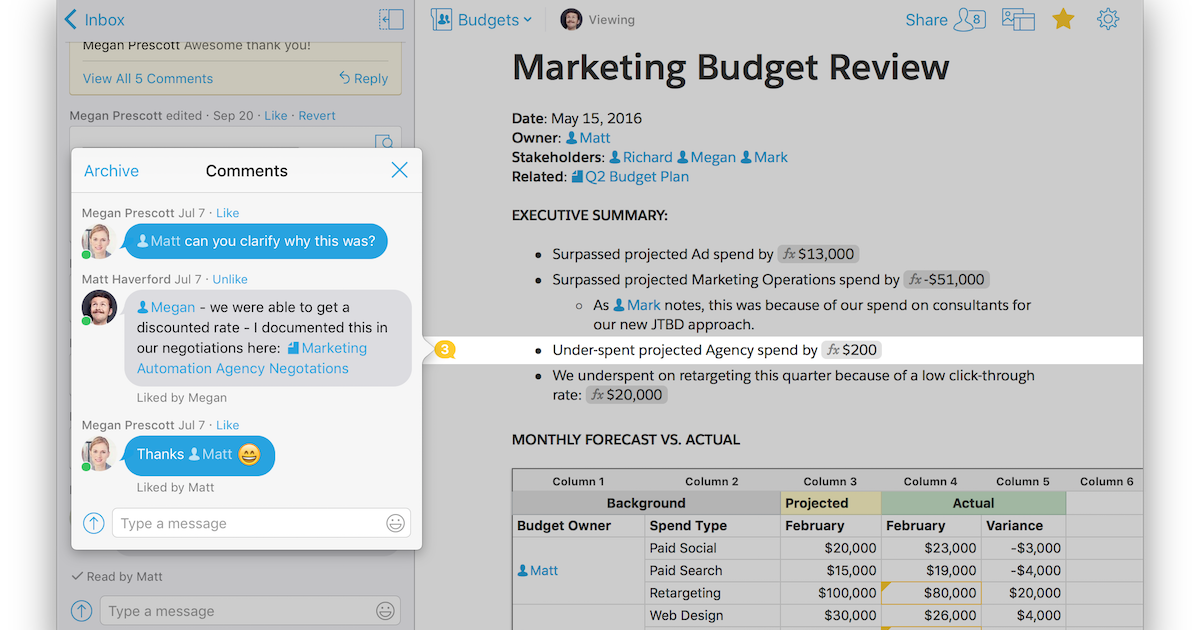The height and width of the screenshot is (630, 1200).
Task: Select the Comments tab
Action: [246, 170]
